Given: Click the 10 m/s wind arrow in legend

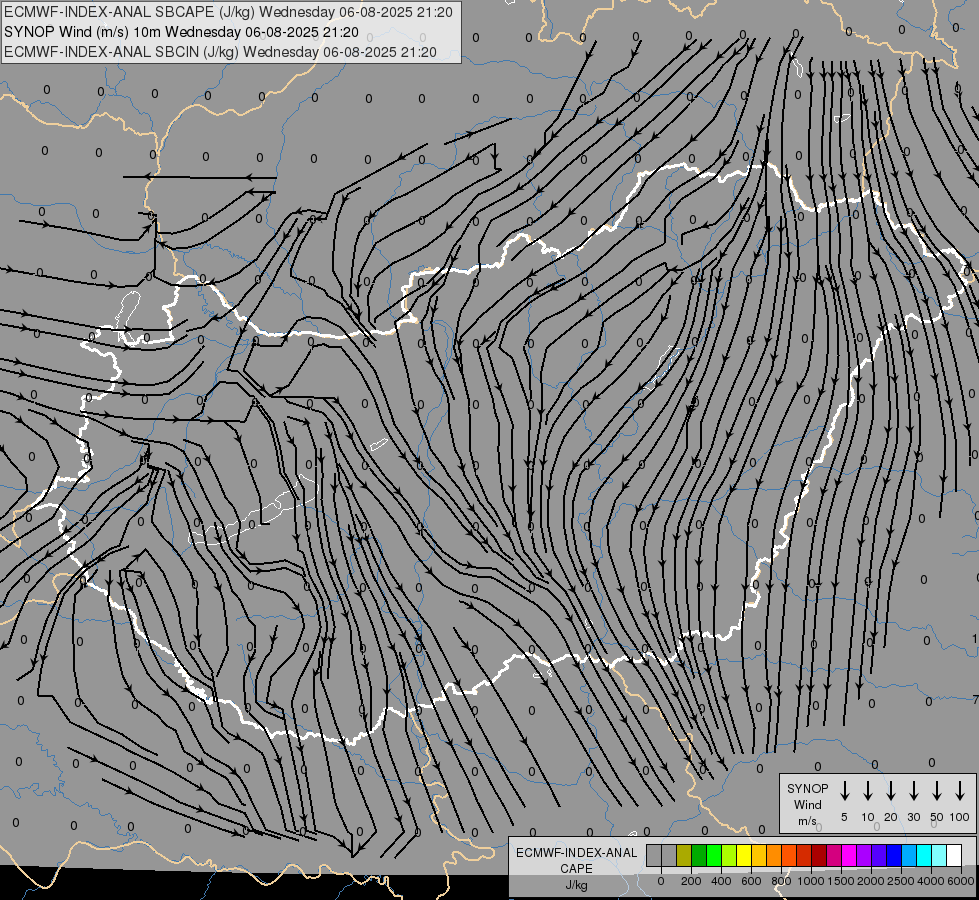Looking at the screenshot, I should tap(867, 791).
